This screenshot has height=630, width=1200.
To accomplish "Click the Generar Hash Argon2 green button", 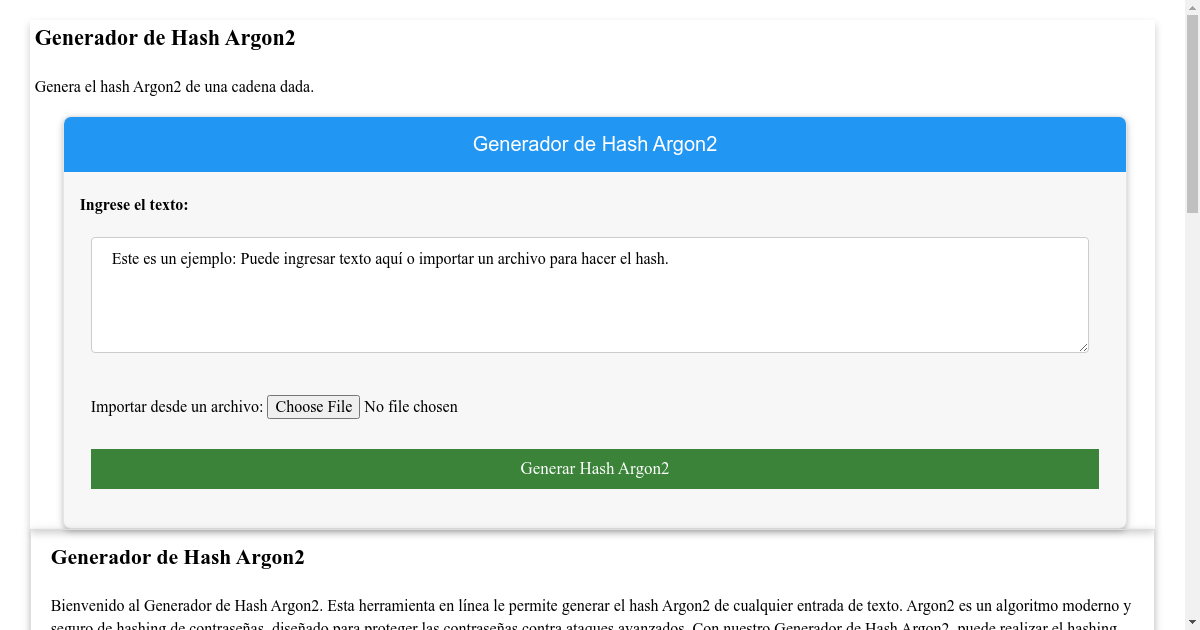I will (594, 468).
